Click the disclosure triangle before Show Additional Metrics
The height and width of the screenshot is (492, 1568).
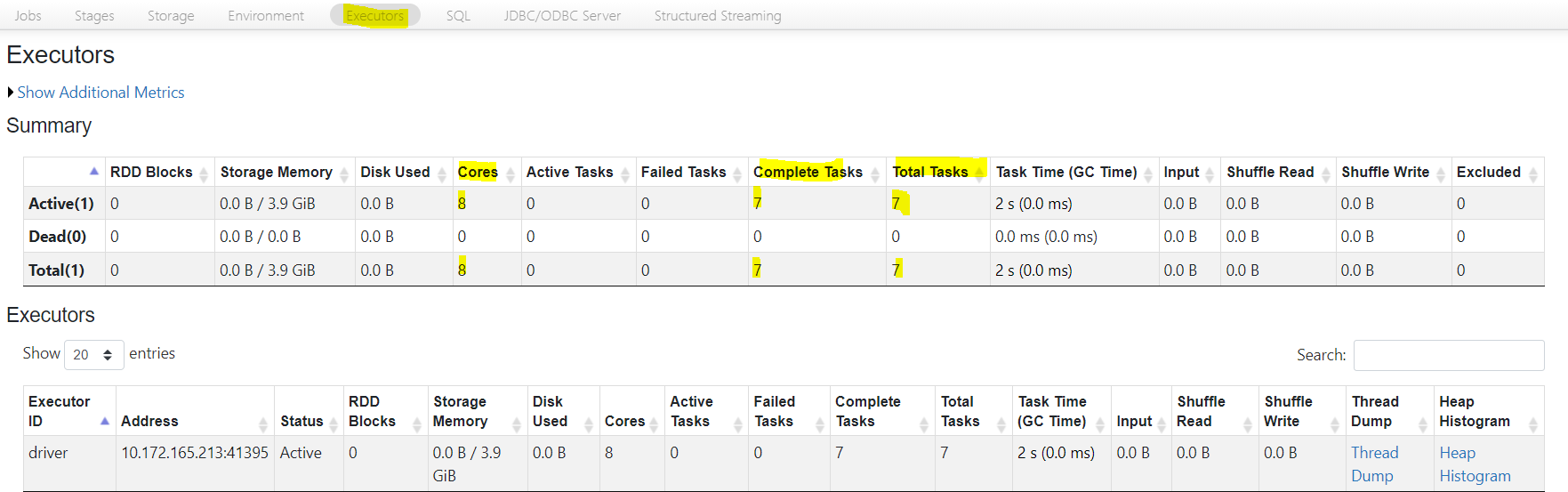pos(11,93)
